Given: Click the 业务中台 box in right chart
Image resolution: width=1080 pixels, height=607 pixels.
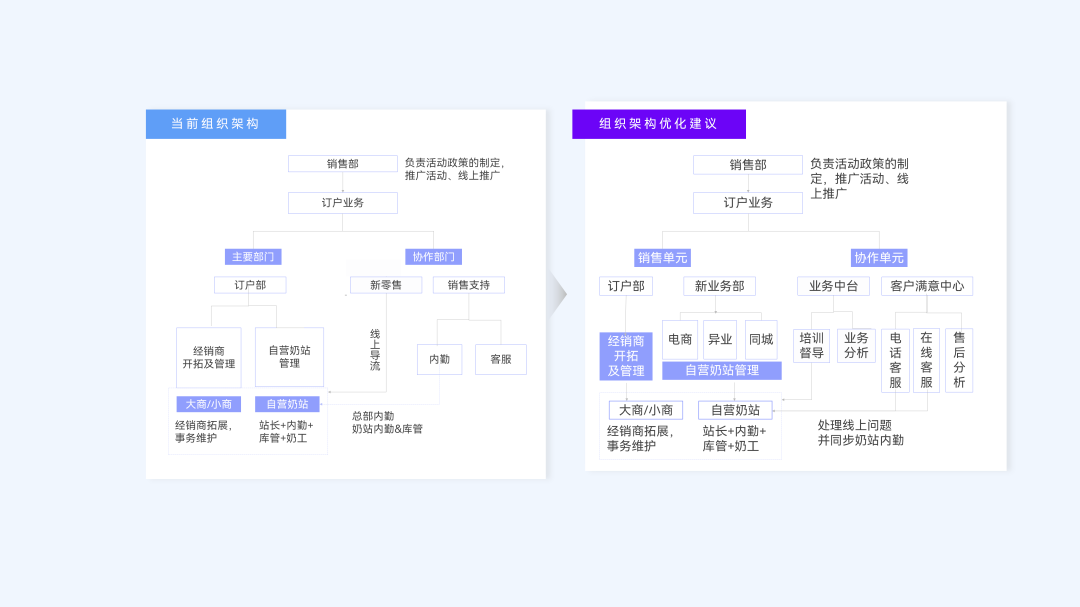Looking at the screenshot, I should coord(832,285).
